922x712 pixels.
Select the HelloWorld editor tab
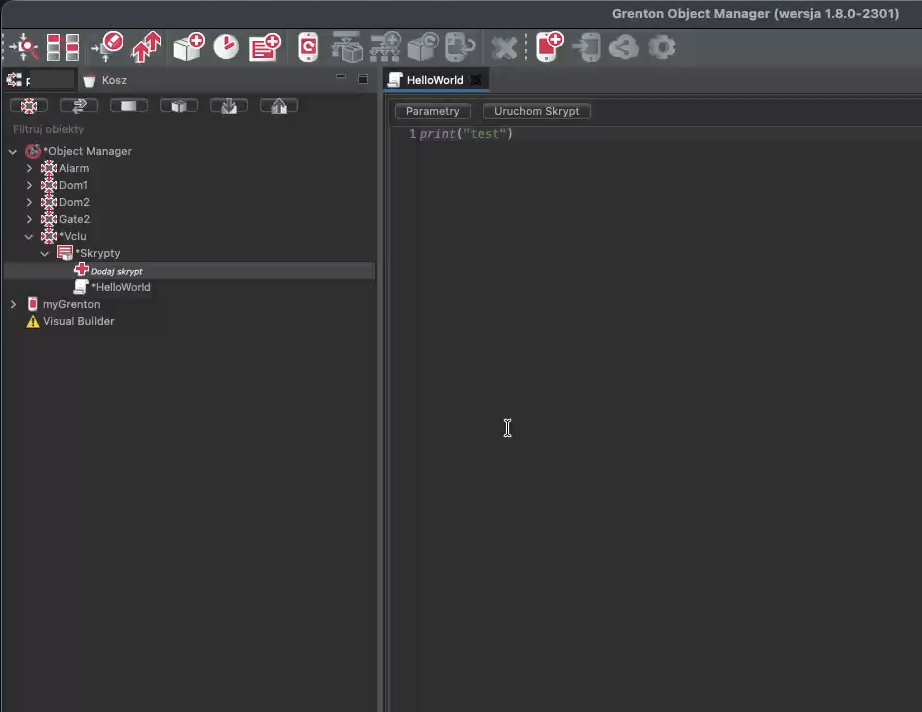point(436,80)
